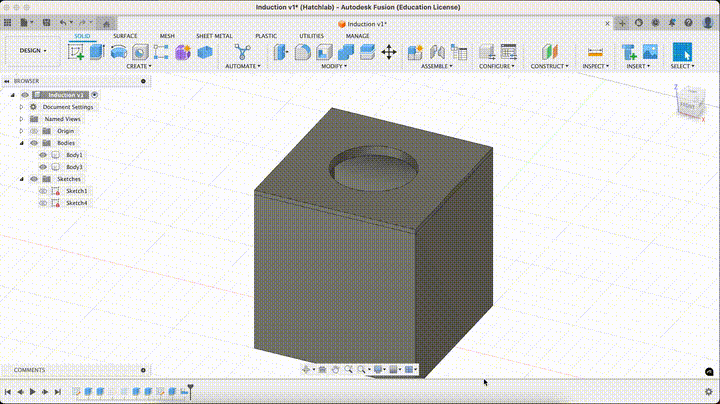This screenshot has width=720, height=404.
Task: Select the Revolve tool
Action: click(x=119, y=52)
